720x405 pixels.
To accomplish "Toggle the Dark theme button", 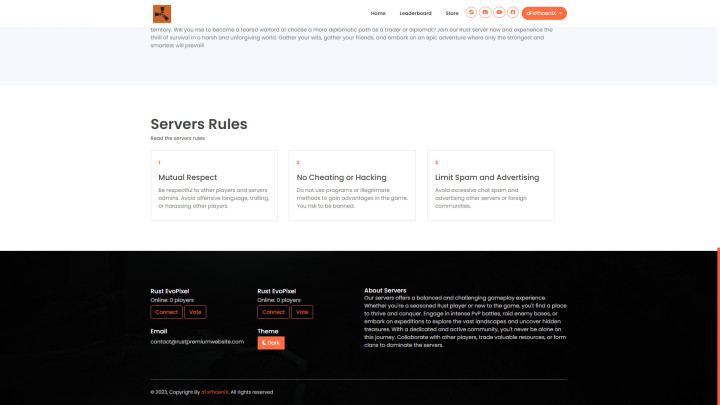I will coord(271,343).
